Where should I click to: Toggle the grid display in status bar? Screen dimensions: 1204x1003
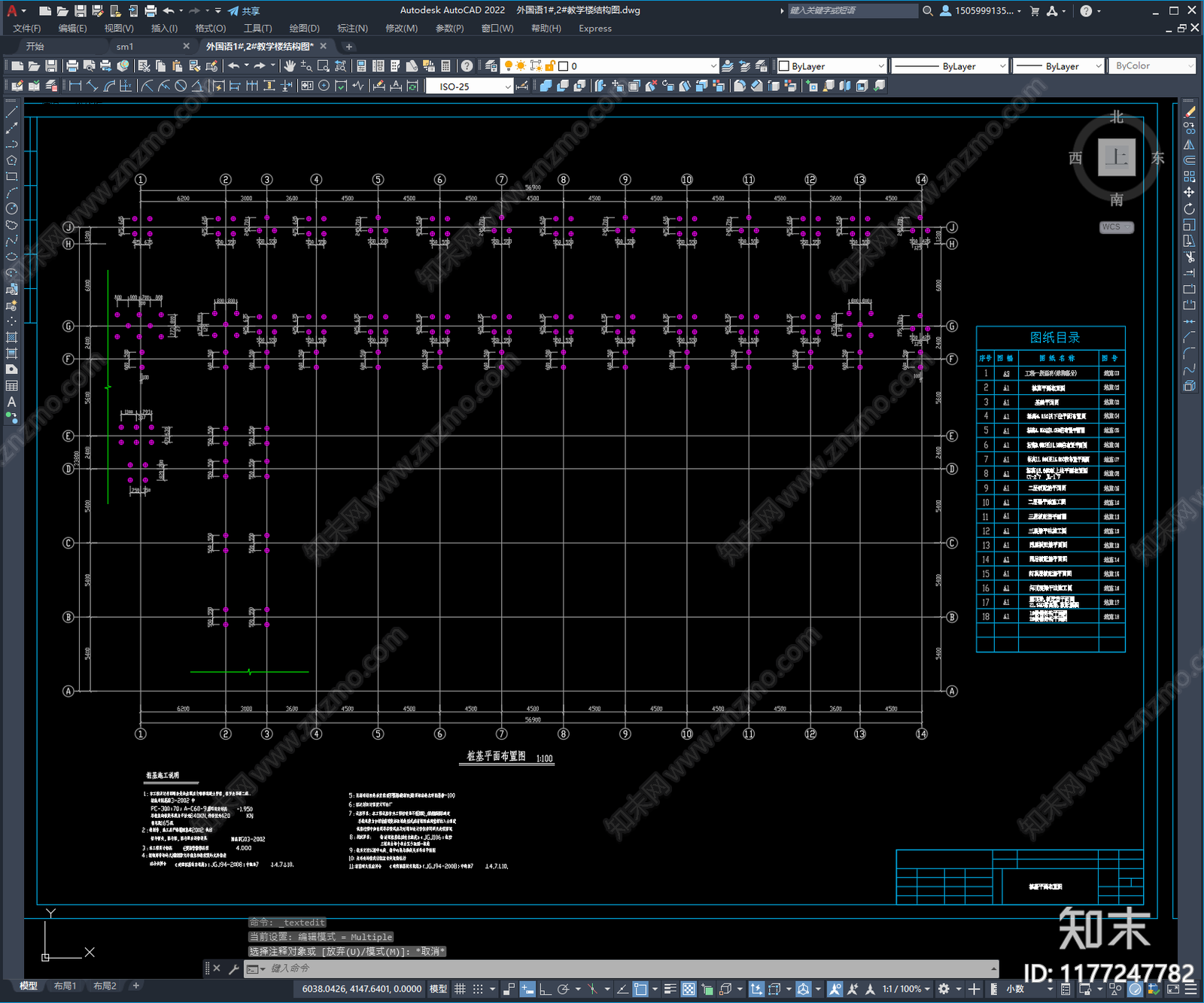pos(460,989)
